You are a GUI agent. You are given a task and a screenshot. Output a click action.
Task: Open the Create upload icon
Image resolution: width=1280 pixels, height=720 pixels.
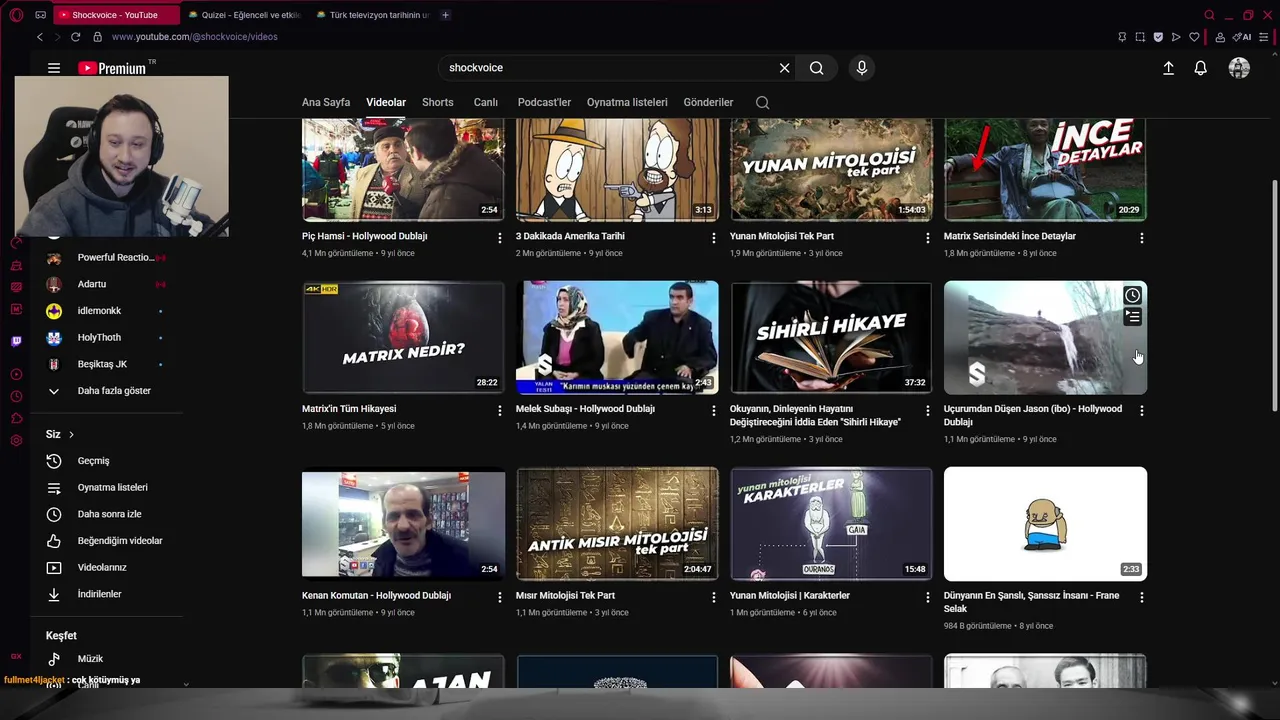(1168, 68)
